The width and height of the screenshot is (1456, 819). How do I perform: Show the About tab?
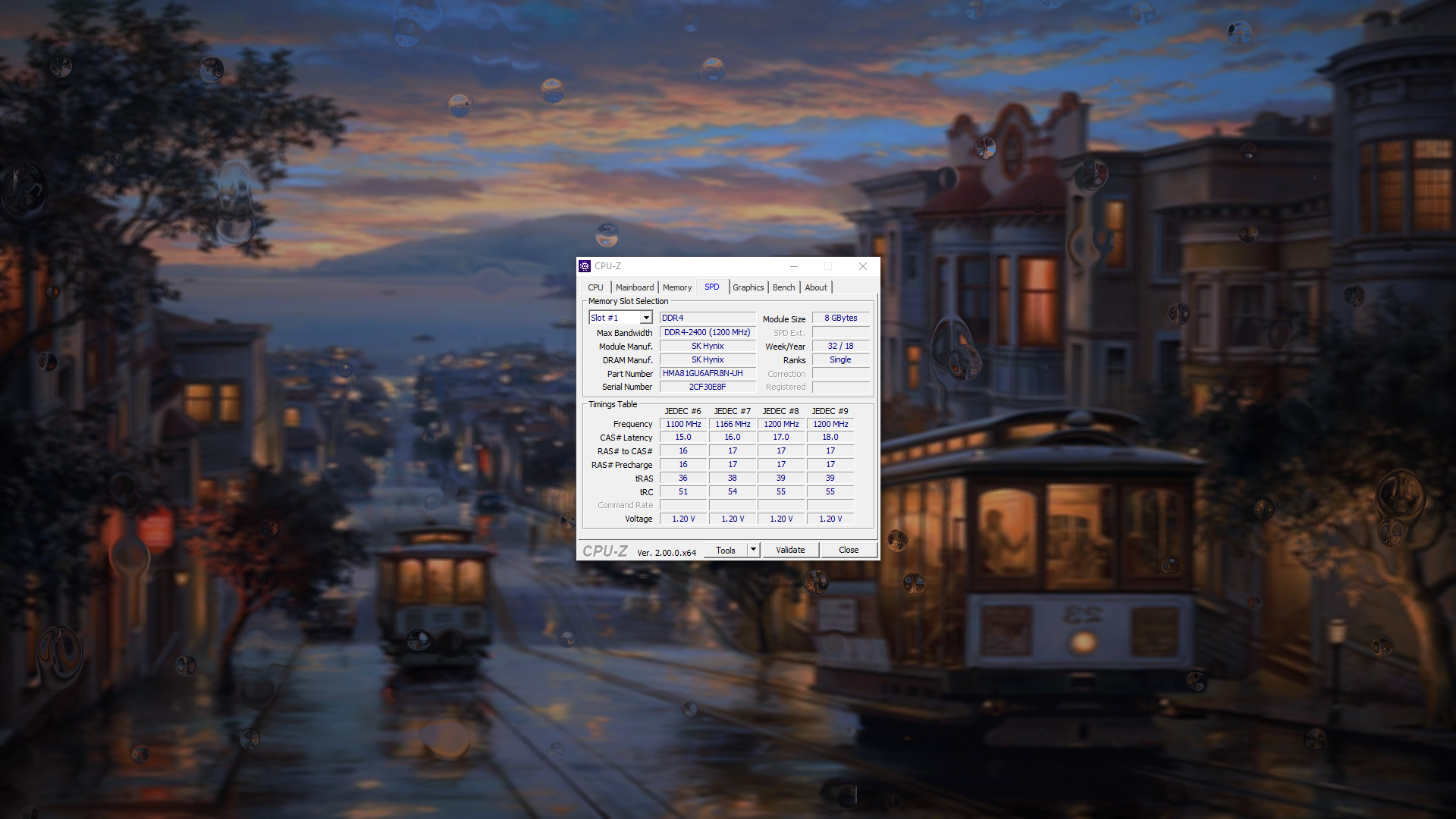point(816,287)
